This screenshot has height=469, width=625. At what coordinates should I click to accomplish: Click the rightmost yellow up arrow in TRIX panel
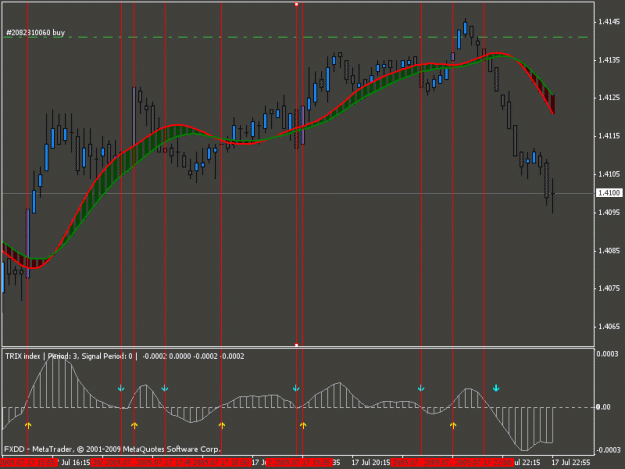tap(453, 426)
